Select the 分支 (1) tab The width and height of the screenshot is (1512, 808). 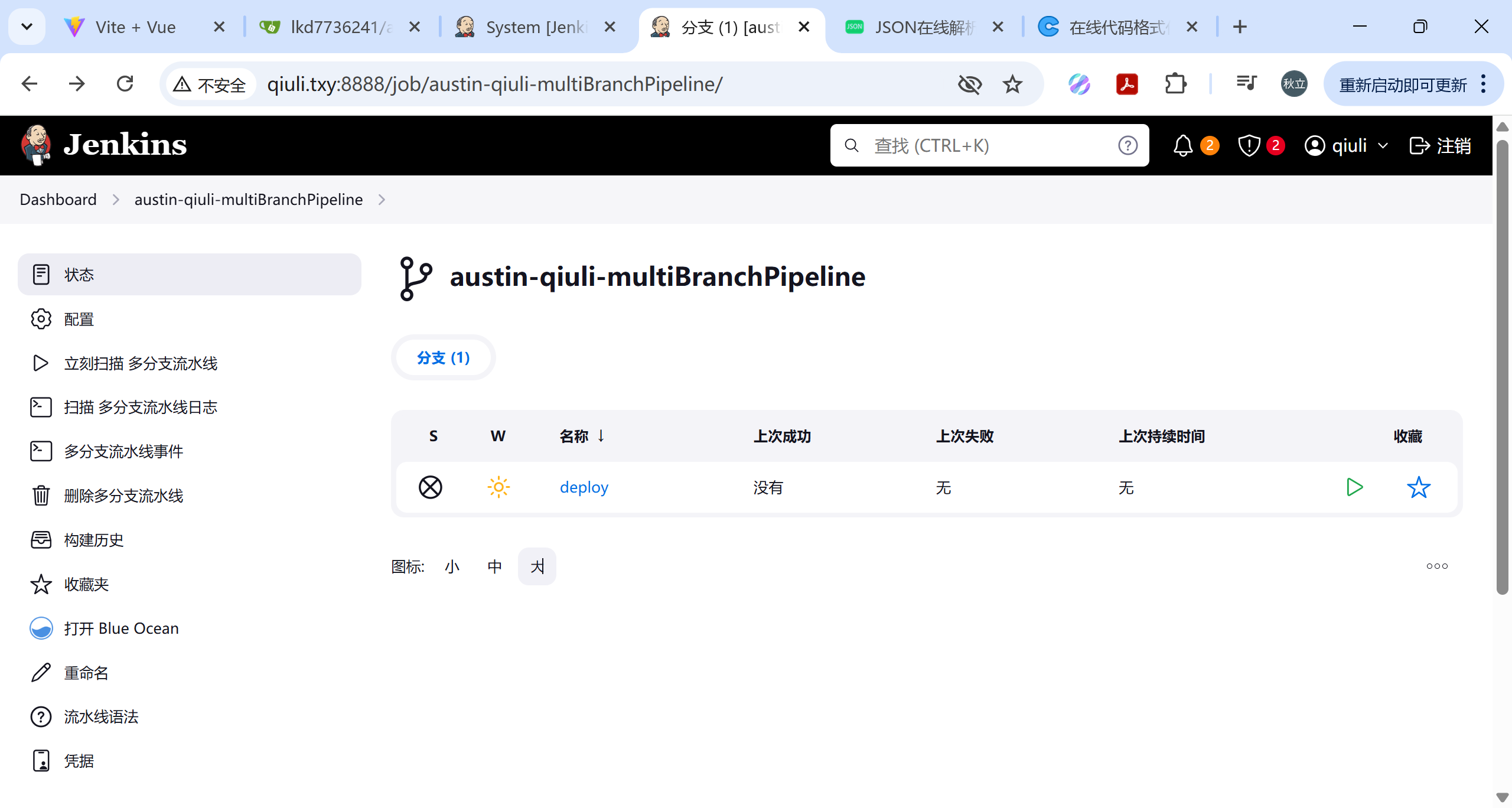point(443,358)
